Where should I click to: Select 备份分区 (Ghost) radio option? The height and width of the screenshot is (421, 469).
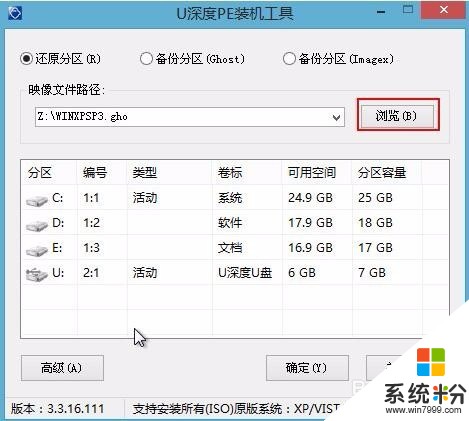click(x=146, y=59)
